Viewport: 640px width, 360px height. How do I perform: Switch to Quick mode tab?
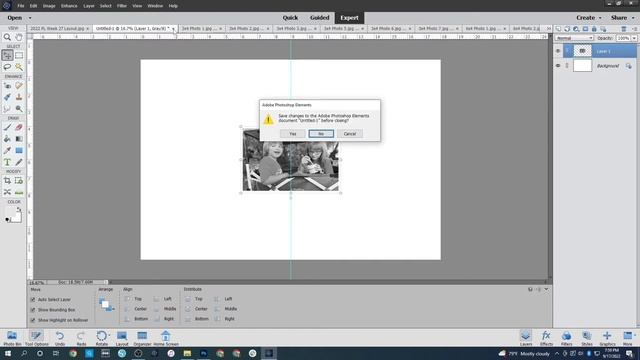click(290, 18)
